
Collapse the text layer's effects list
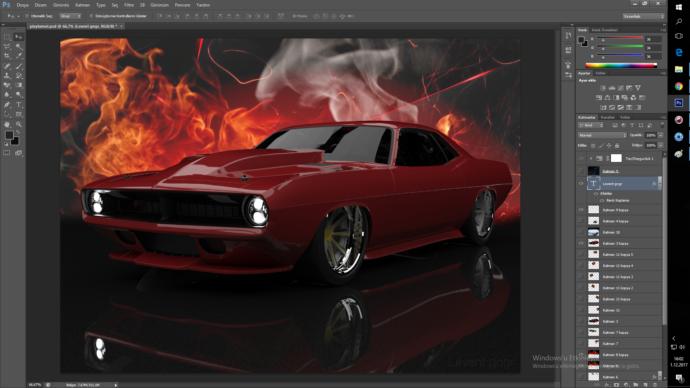click(x=659, y=183)
